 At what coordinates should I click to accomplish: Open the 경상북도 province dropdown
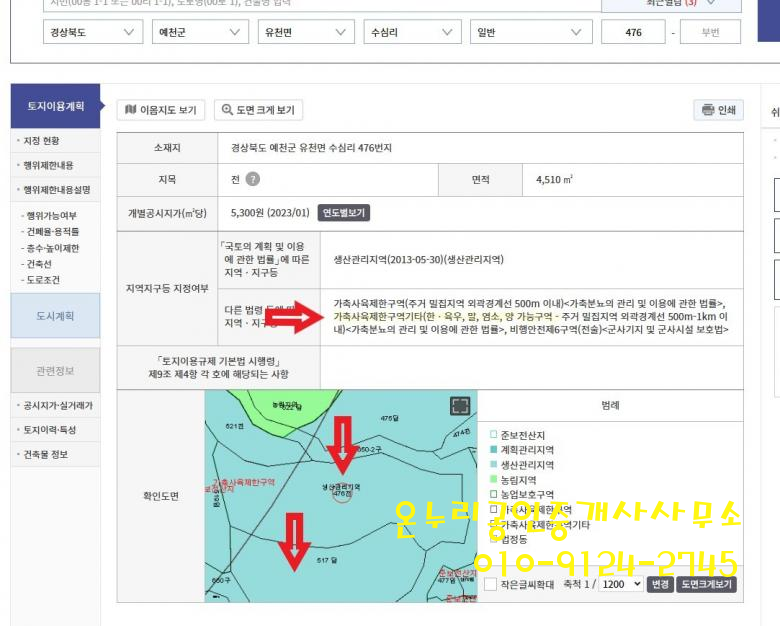[93, 32]
